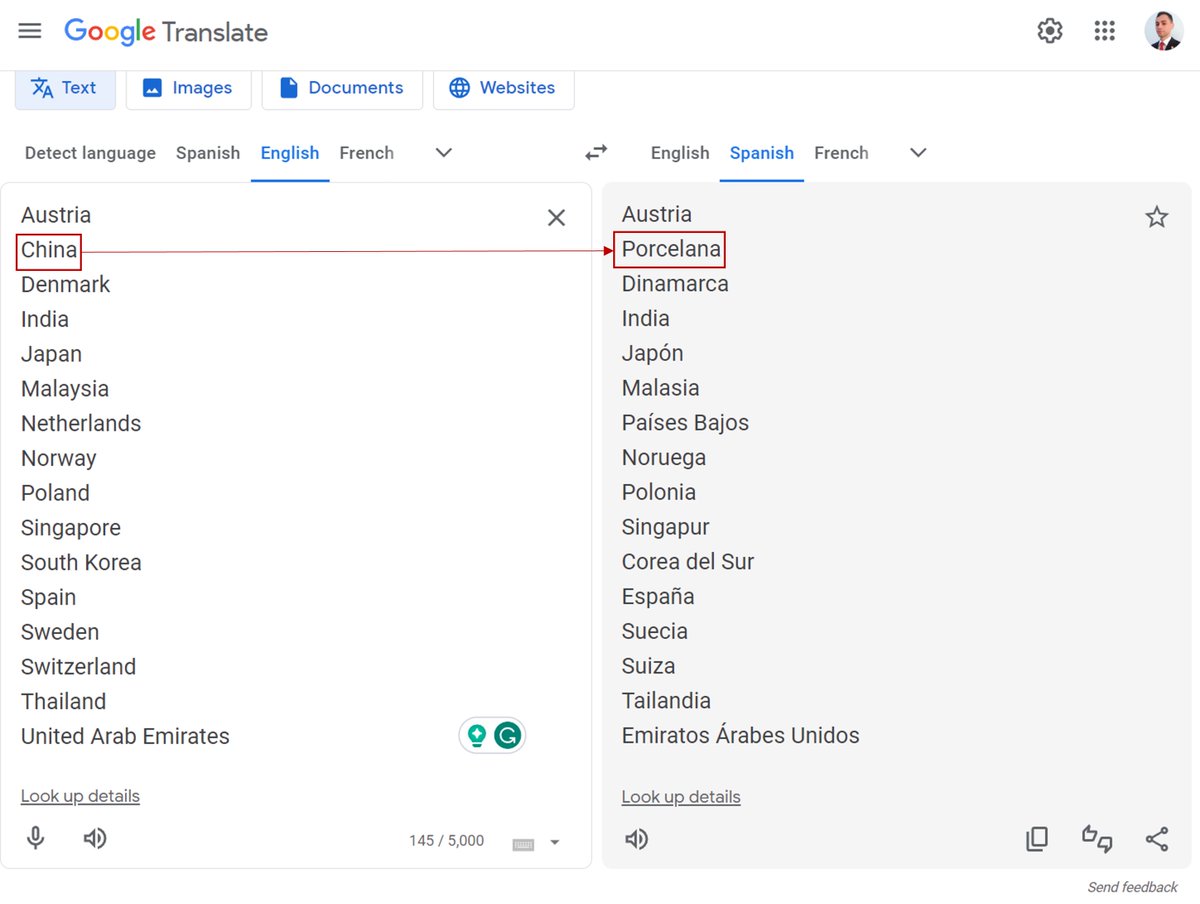Screen dimensions: 1200x904
Task: Click Noruega in the translation
Action: click(664, 458)
